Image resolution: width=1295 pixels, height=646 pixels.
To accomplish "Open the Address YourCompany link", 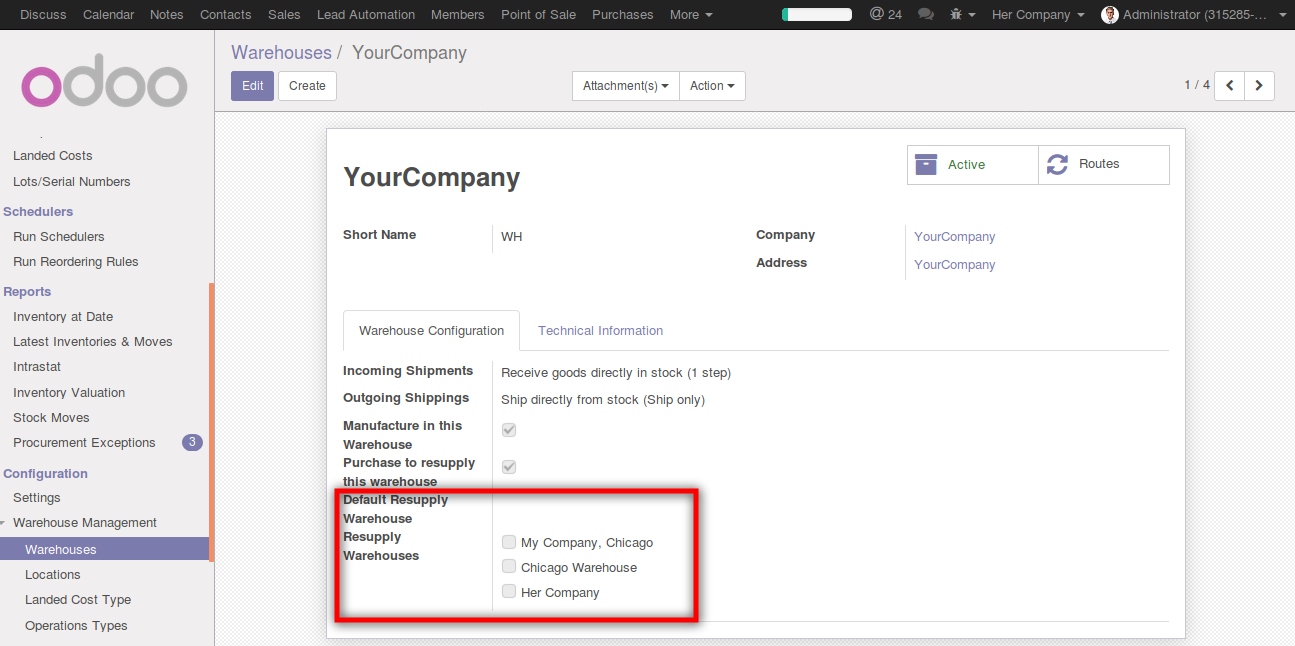I will (955, 265).
